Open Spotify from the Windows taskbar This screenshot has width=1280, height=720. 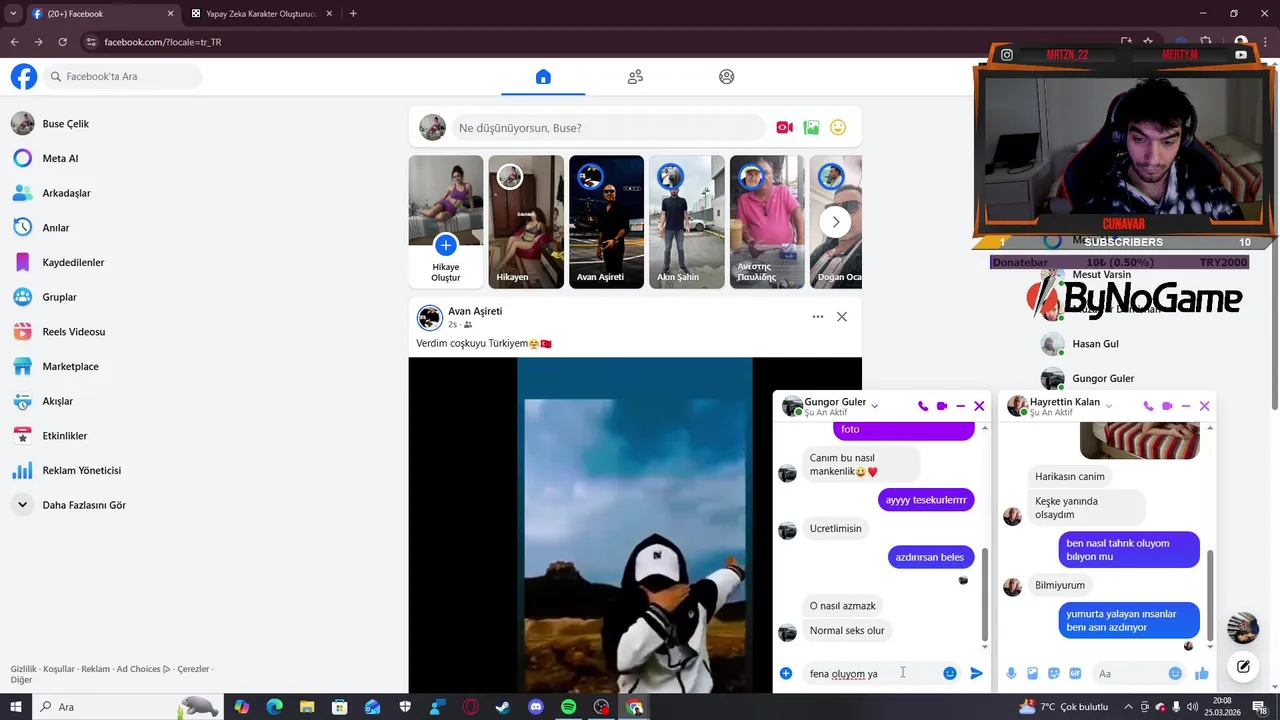pos(569,707)
